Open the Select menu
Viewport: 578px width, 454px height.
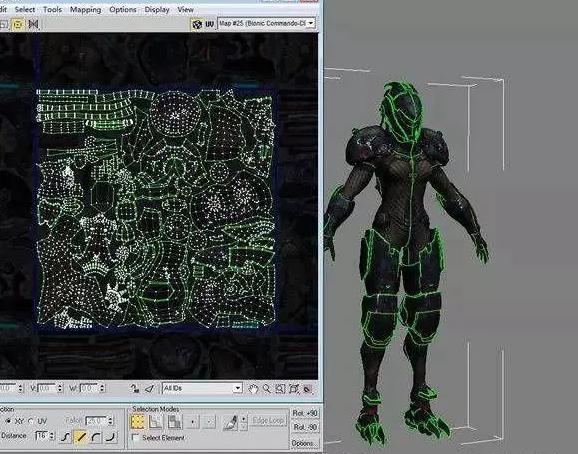(x=25, y=9)
